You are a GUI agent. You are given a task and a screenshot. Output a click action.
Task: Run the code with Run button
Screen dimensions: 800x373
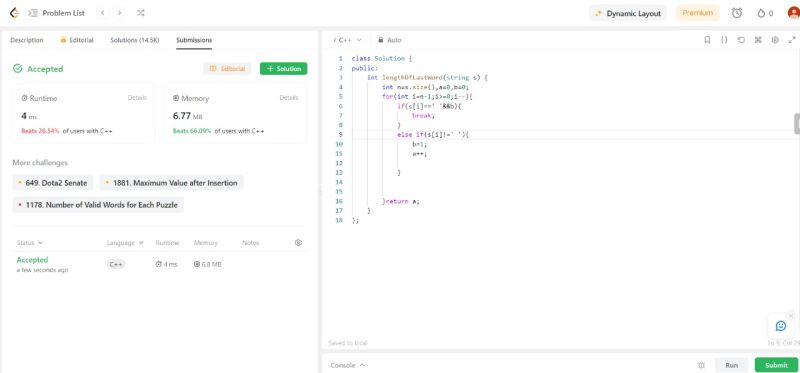tap(732, 365)
